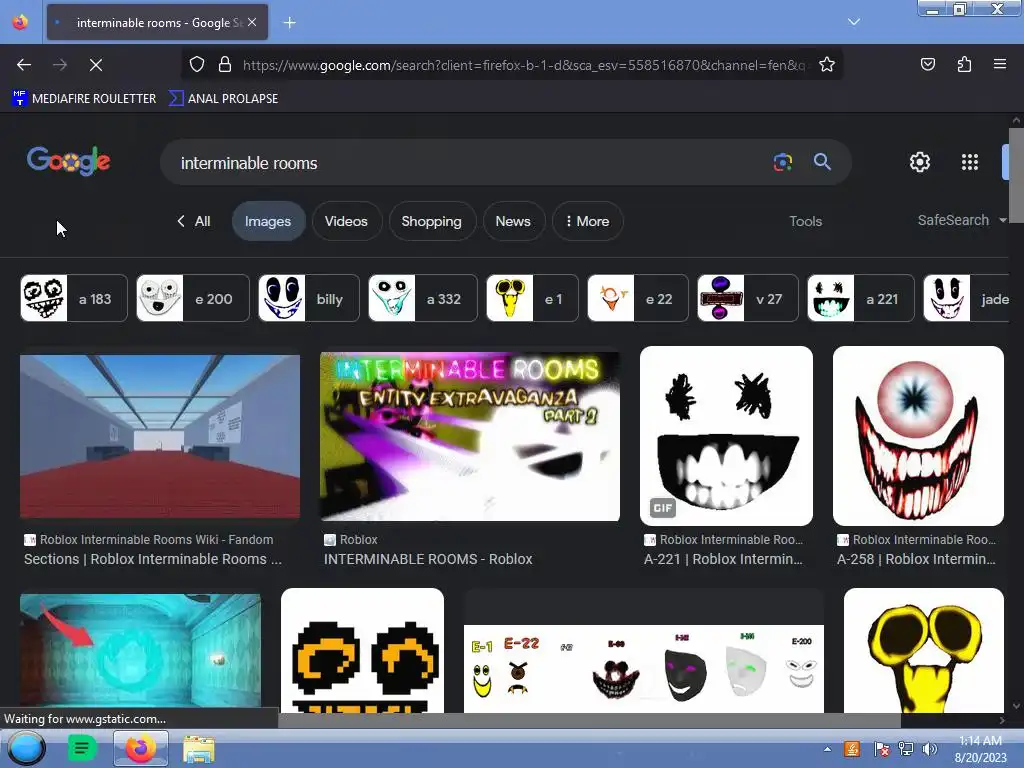
Task: Open the A-221 GIF face thumbnail
Action: (726, 436)
